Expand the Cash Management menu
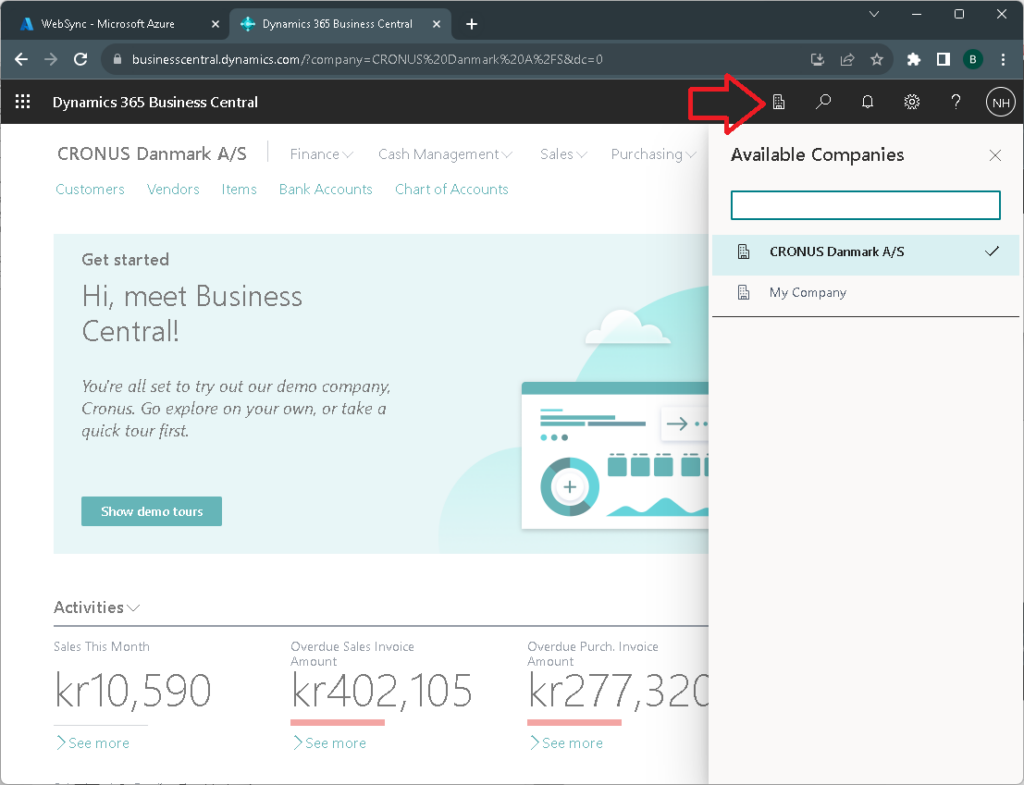Image resolution: width=1024 pixels, height=785 pixels. [445, 154]
